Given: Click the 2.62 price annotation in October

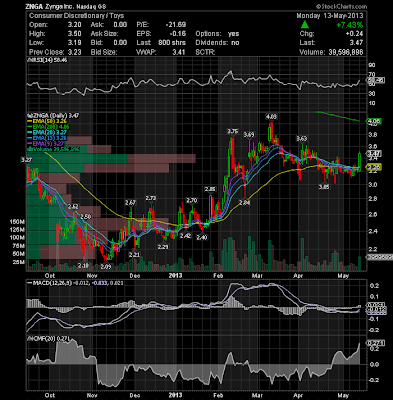Looking at the screenshot, I should coord(73,207).
